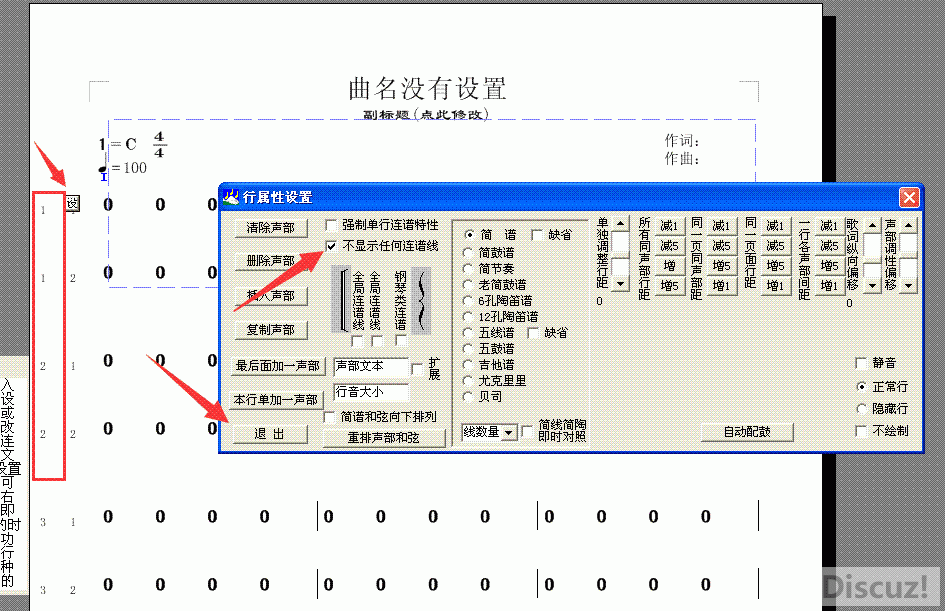Click down arrow for 声部调性偏移
The image size is (945, 611).
coord(908,286)
